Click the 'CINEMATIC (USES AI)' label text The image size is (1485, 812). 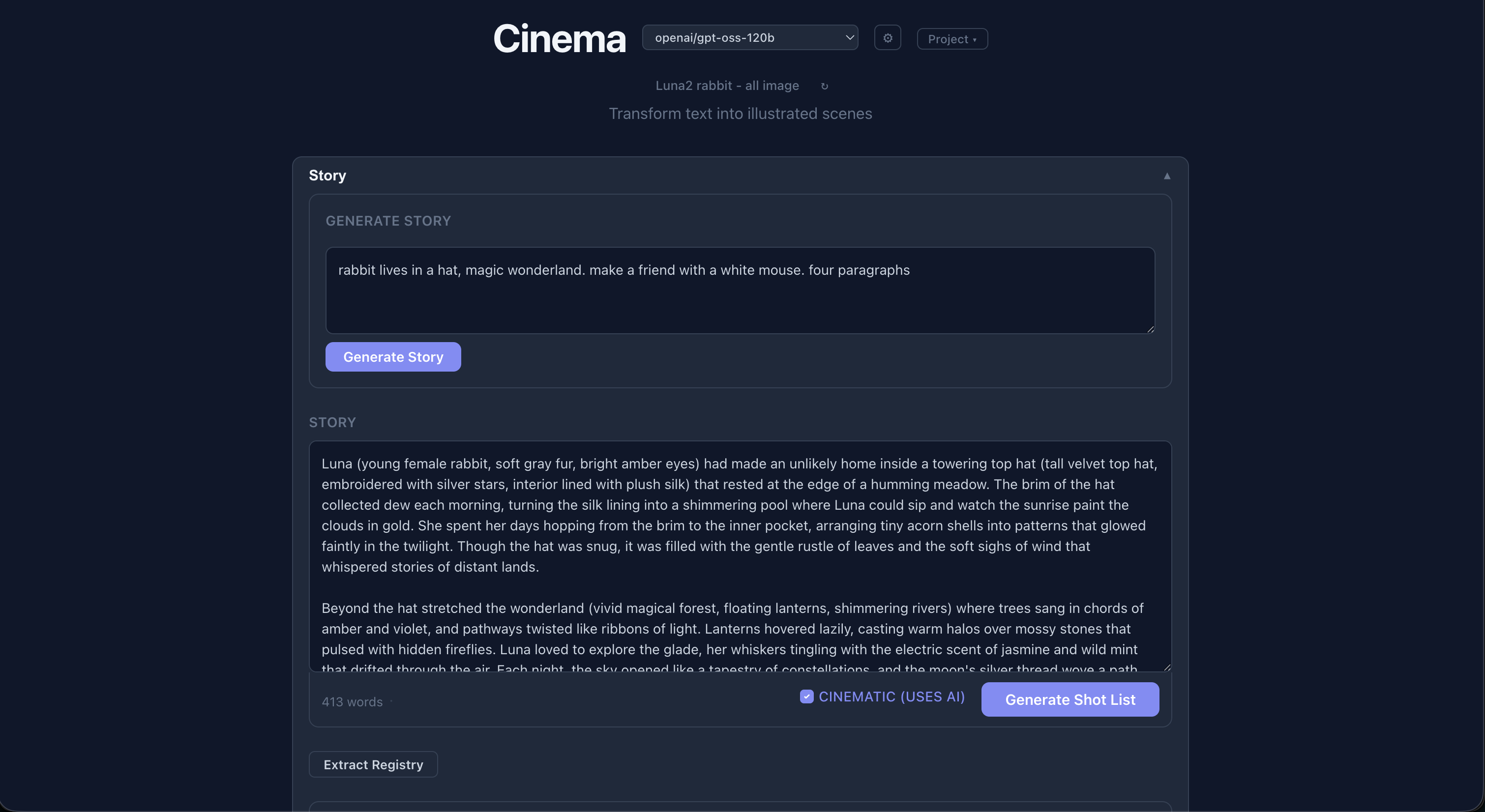(892, 697)
